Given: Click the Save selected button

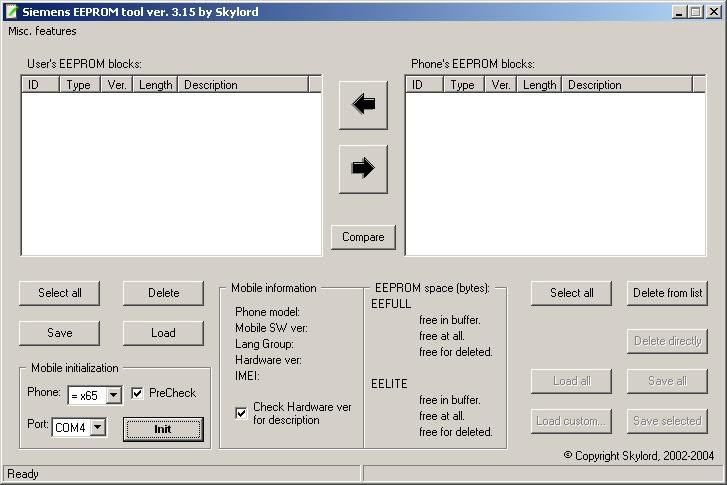Looking at the screenshot, I should tap(667, 421).
